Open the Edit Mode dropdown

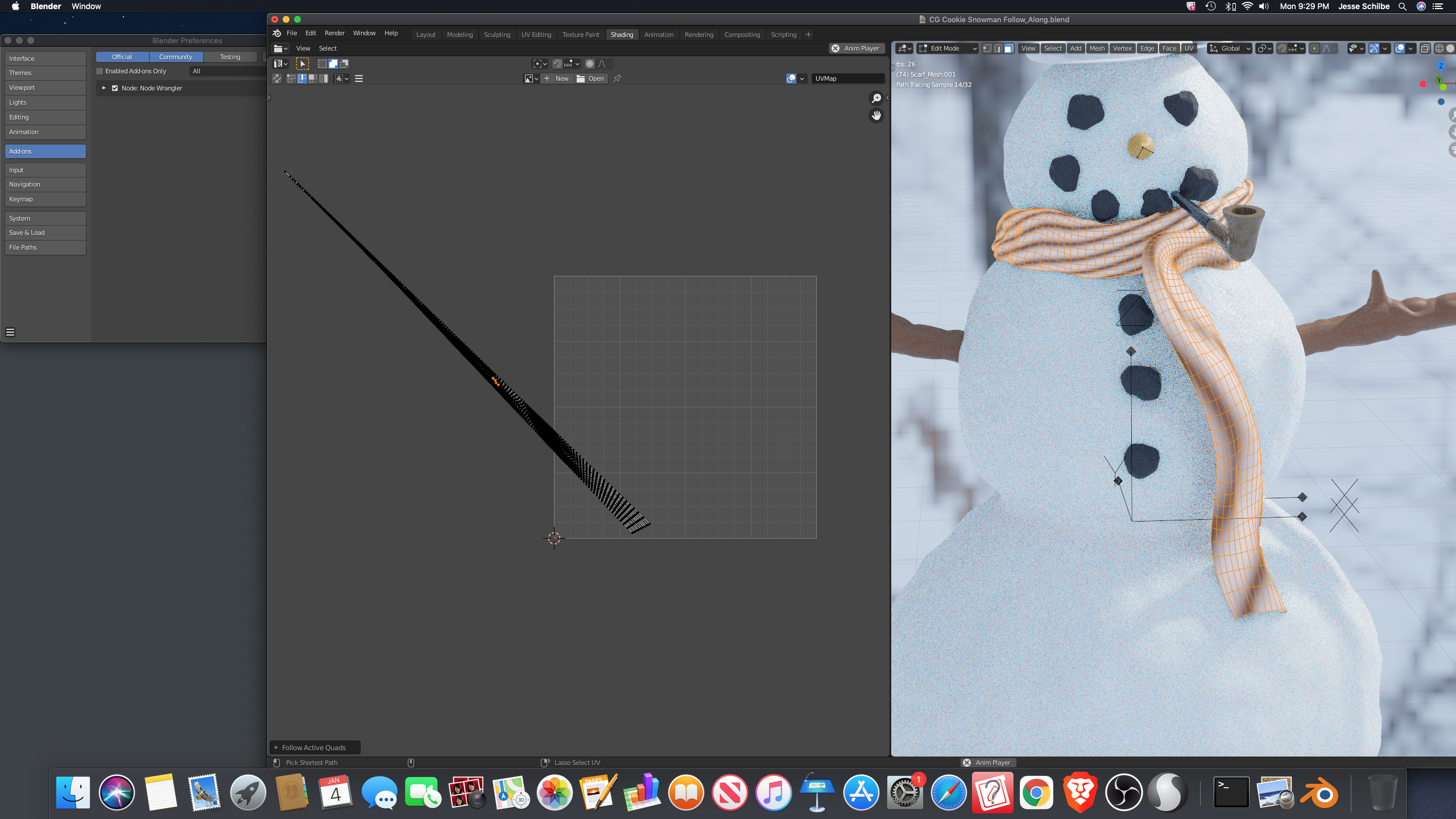click(947, 48)
